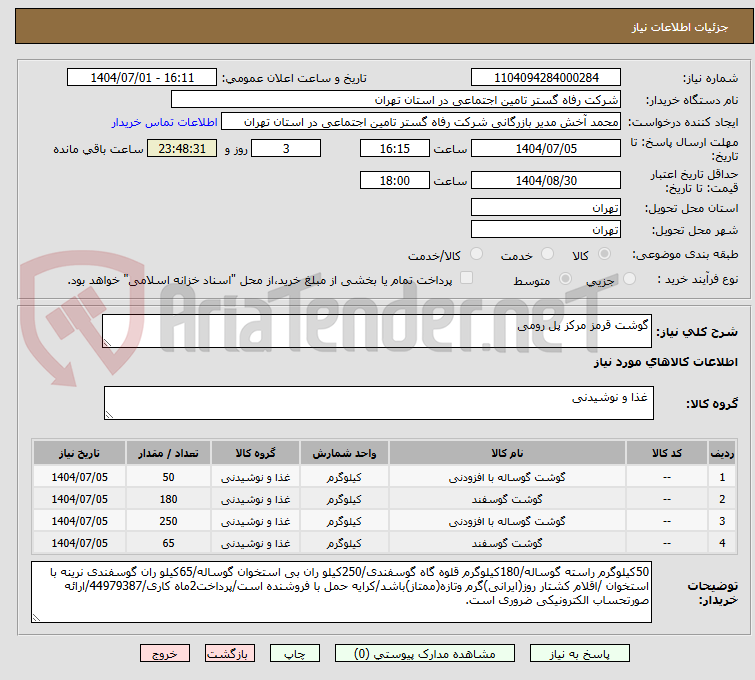Click the goods group box غذا و نوشیدنی
755x680 pixels.
(x=379, y=403)
